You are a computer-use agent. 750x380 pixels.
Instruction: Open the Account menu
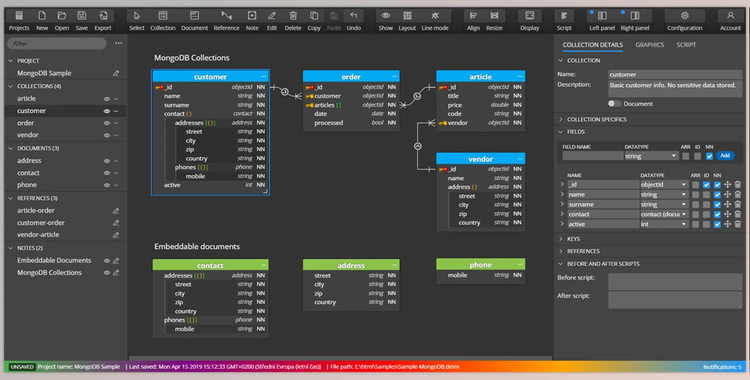tap(730, 21)
